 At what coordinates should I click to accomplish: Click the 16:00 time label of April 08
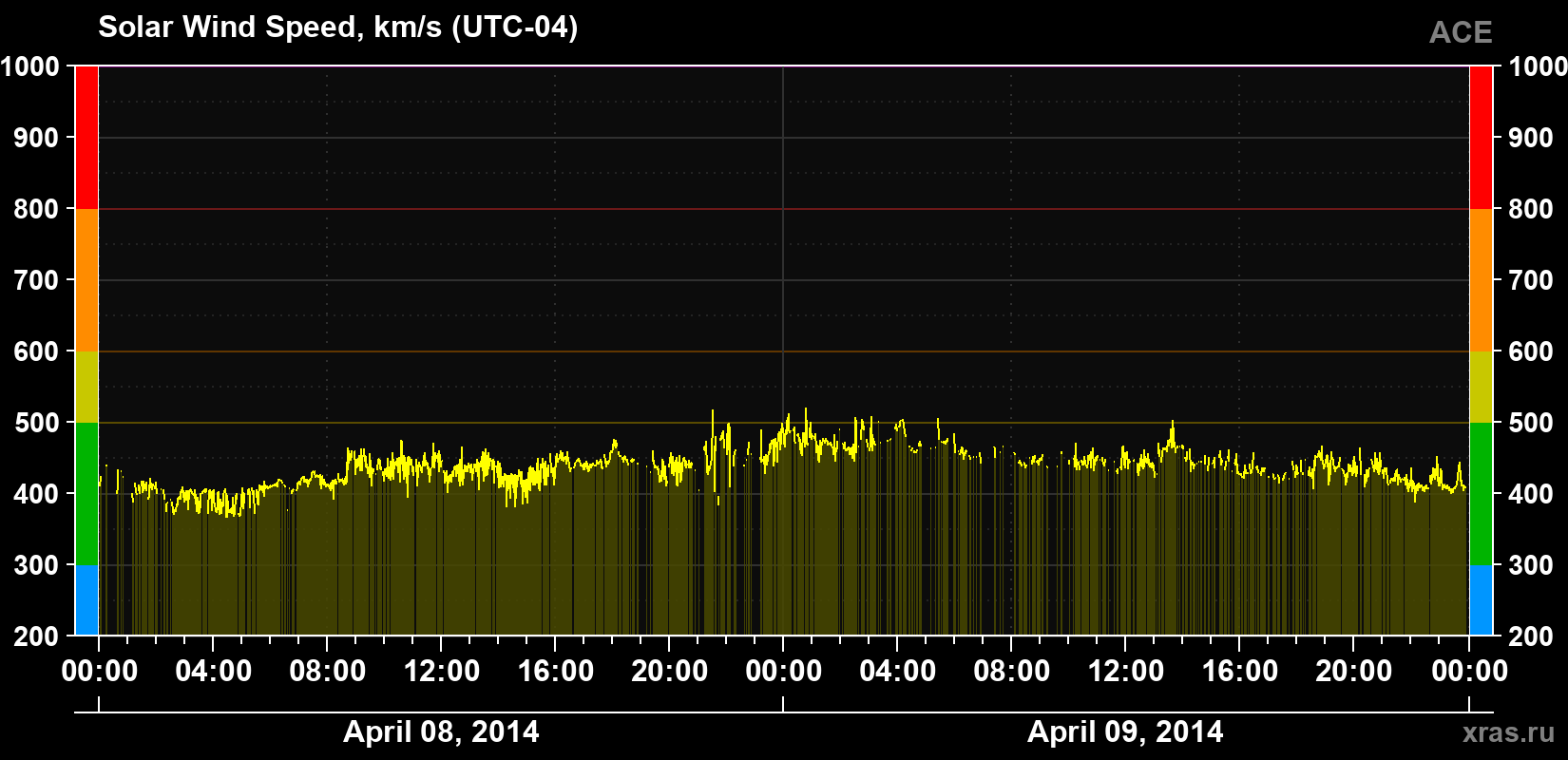[555, 672]
